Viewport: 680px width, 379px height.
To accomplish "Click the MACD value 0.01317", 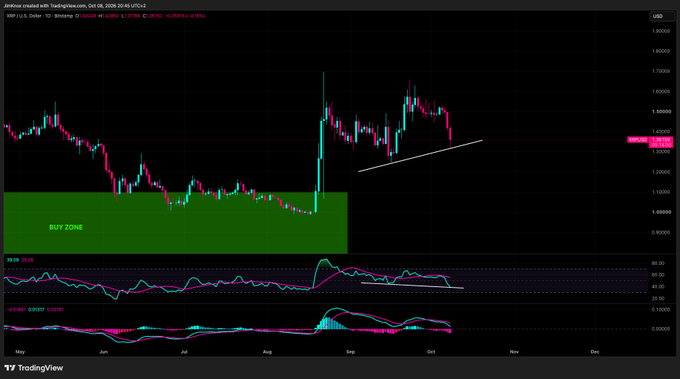I will (x=37, y=310).
